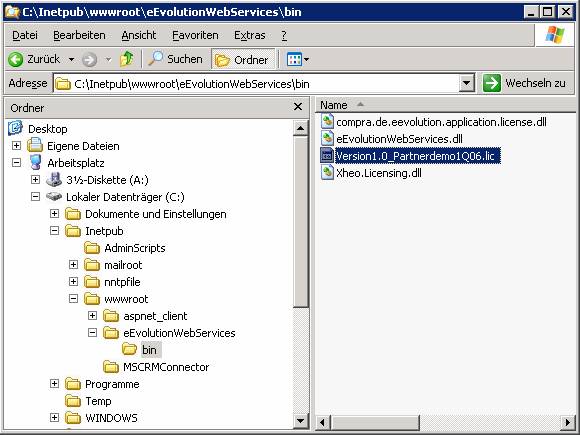Click the green Wechseln zu arrow
Viewport: 580px width, 435px height.
492,83
